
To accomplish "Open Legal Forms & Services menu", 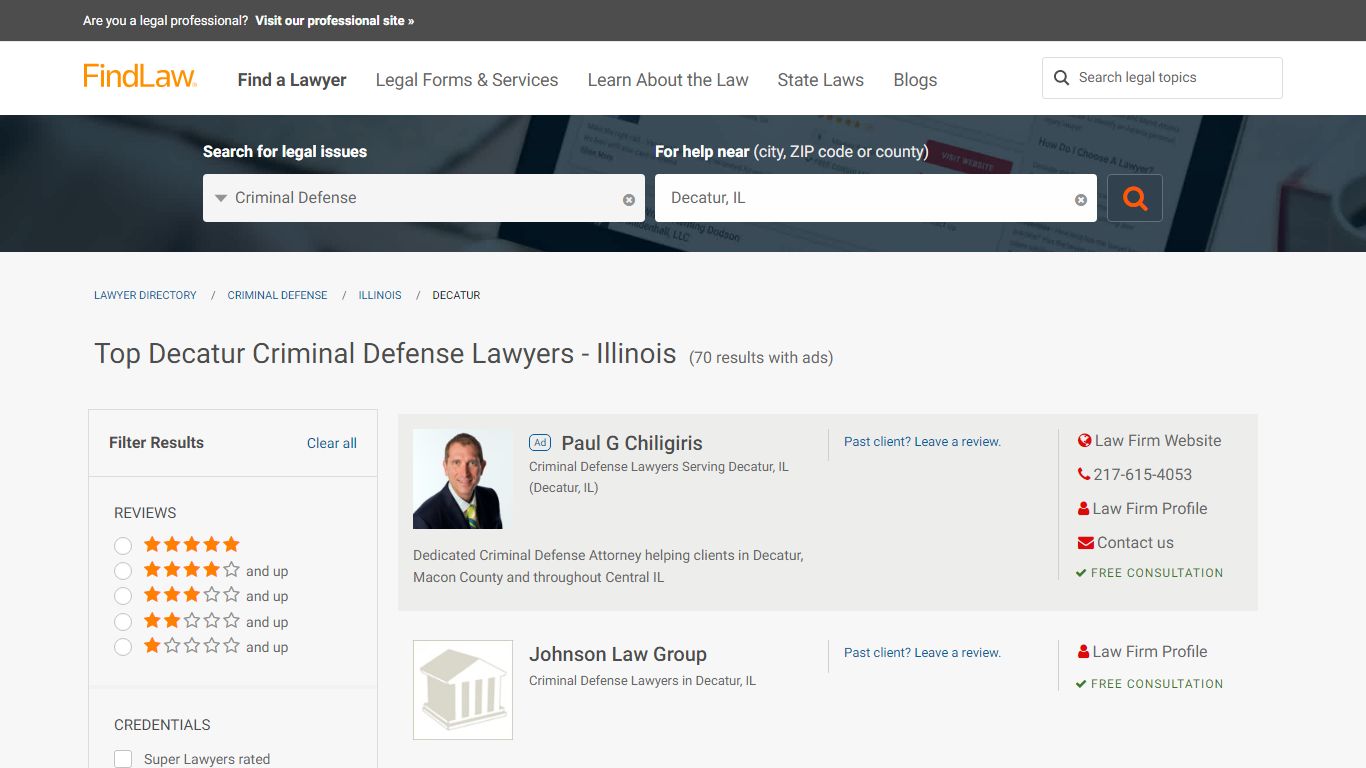I will (467, 80).
